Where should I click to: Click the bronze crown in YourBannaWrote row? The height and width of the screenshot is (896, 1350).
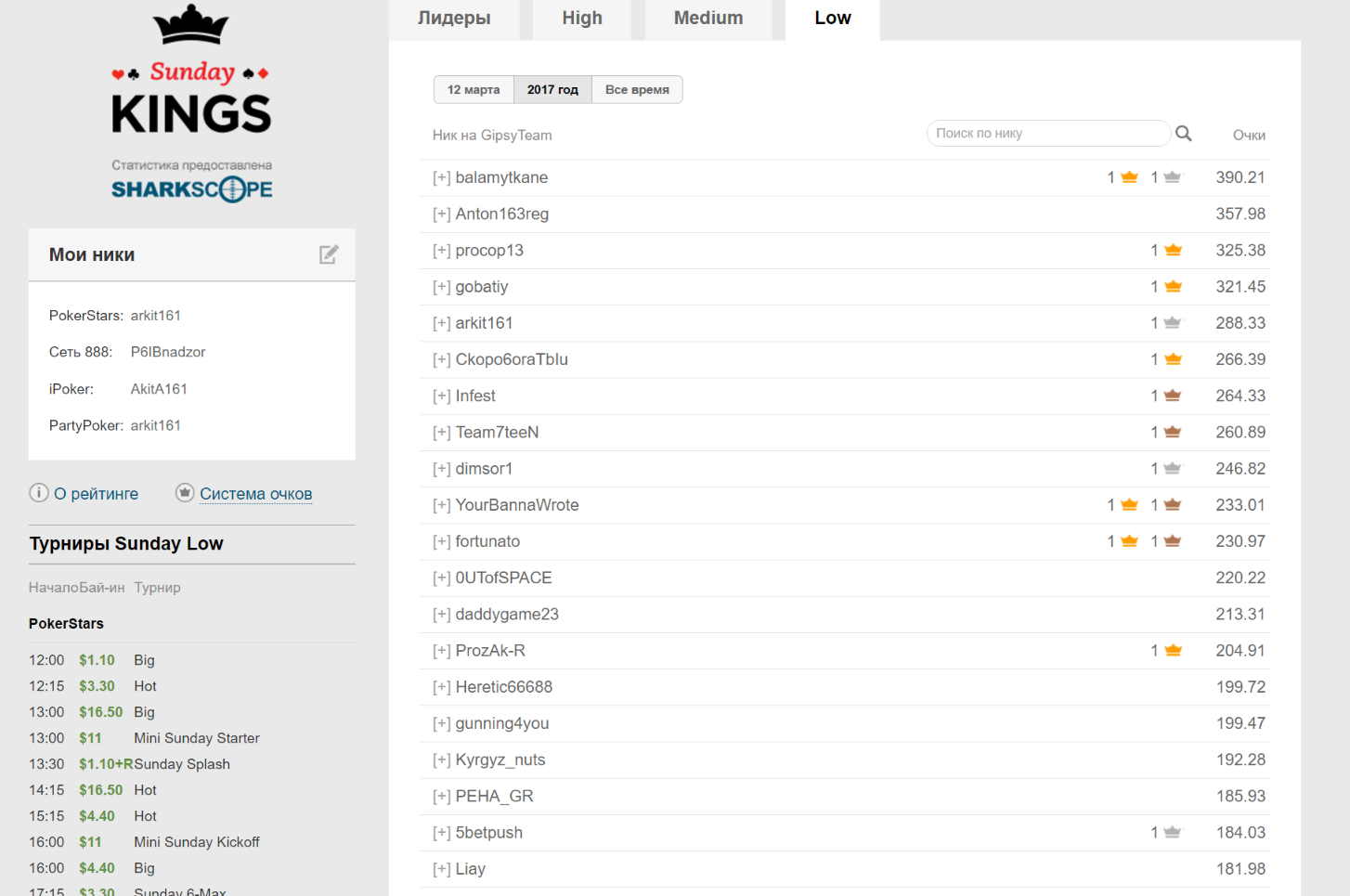click(1173, 505)
